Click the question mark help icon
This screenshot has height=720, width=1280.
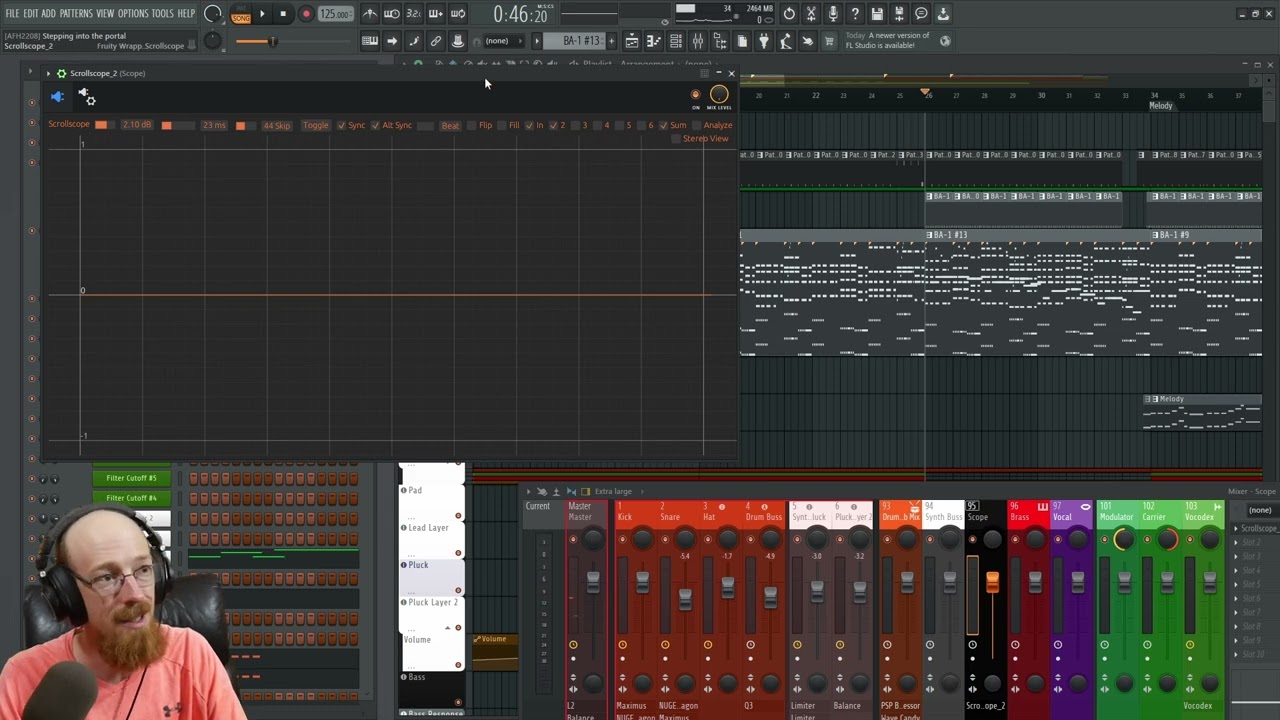tap(855, 14)
